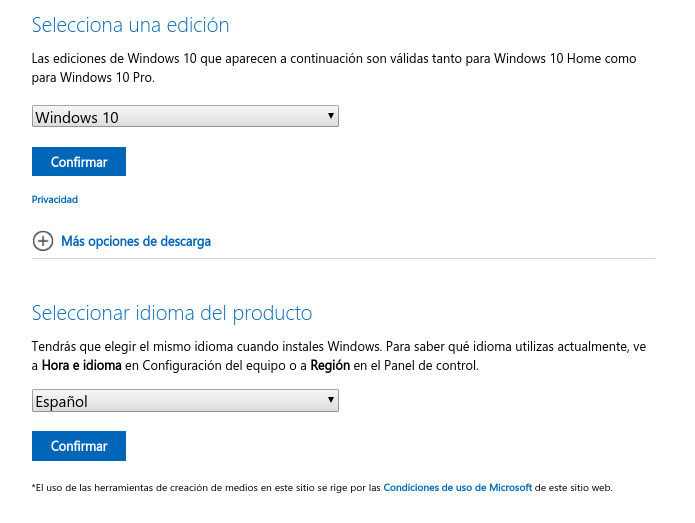The width and height of the screenshot is (695, 523).
Task: Expand Más opciones de descarga
Action: click(136, 241)
